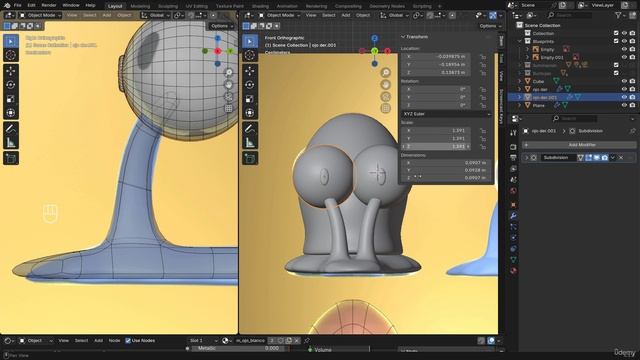Viewport: 640px width, 360px height.
Task: Select the Annotate tool in left viewport
Action: tap(11, 129)
